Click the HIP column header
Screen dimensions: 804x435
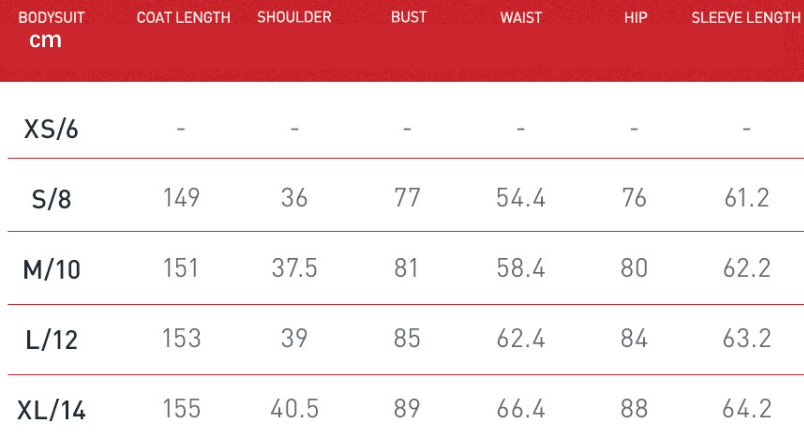(x=635, y=18)
